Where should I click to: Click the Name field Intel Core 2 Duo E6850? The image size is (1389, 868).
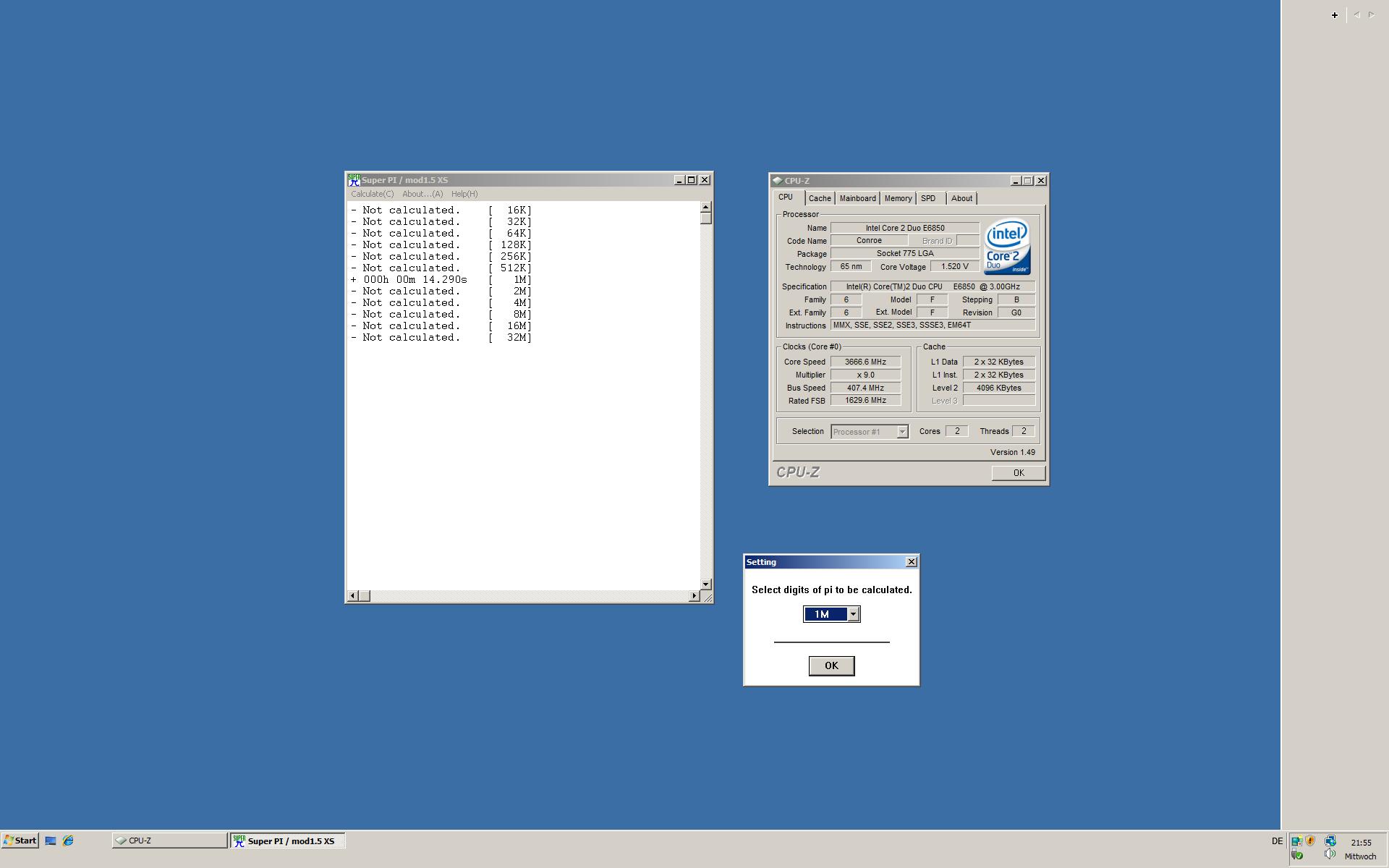[x=905, y=228]
